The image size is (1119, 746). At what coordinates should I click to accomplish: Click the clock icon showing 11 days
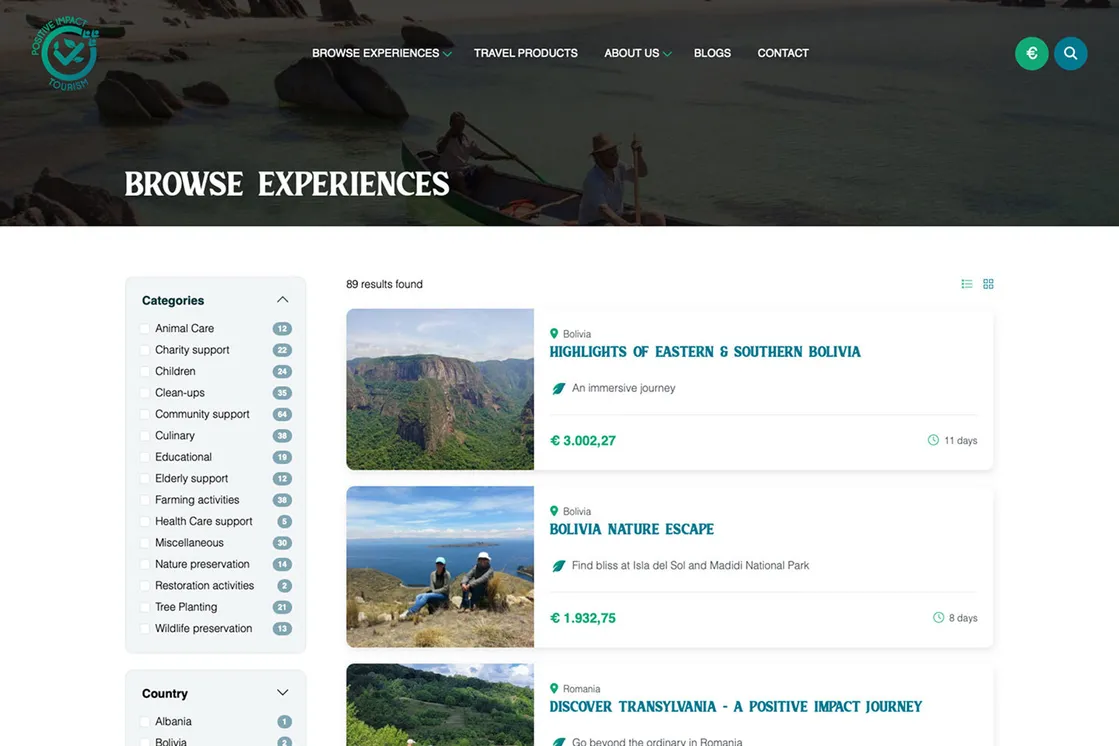pyautogui.click(x=932, y=440)
